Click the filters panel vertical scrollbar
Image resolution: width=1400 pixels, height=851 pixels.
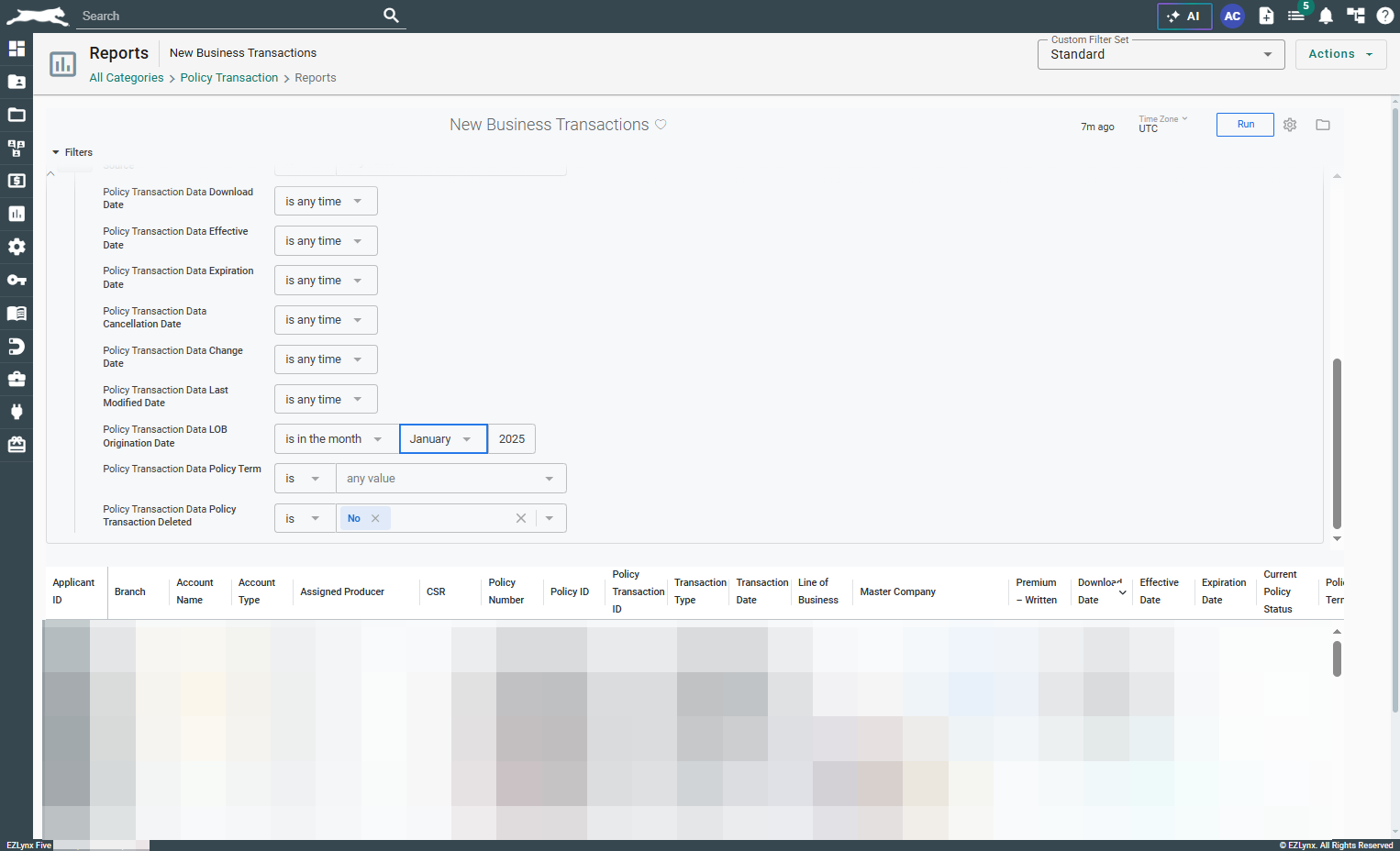[x=1337, y=444]
